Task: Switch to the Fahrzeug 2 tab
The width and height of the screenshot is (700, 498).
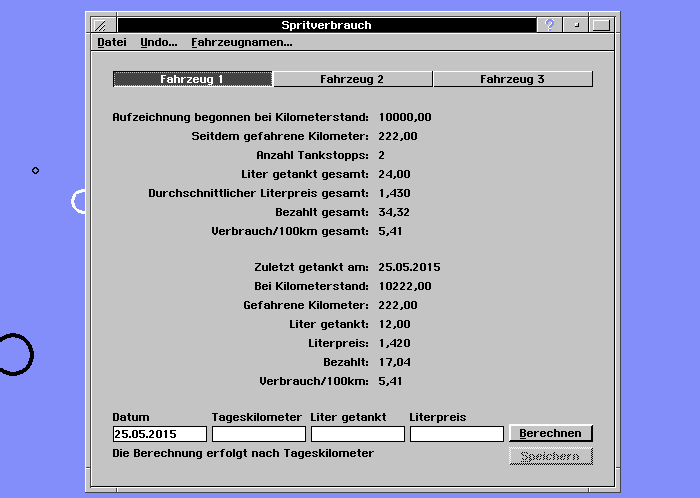Action: pos(352,79)
